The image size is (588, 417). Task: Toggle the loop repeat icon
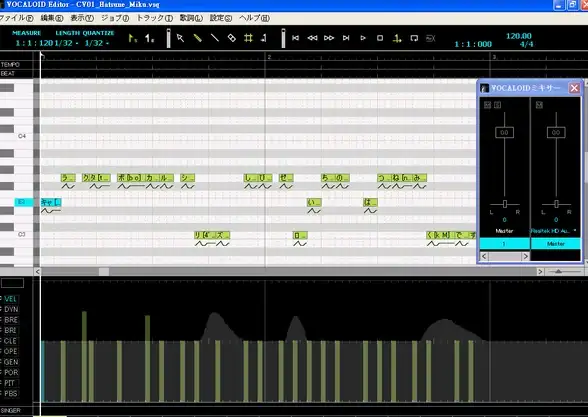(414, 38)
